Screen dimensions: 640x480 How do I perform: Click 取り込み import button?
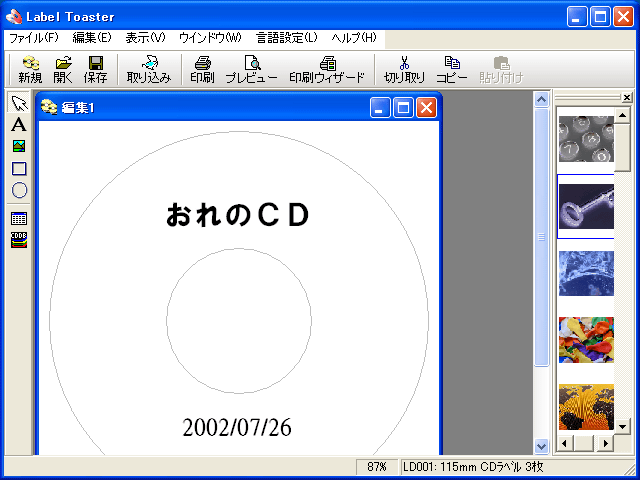pos(149,69)
